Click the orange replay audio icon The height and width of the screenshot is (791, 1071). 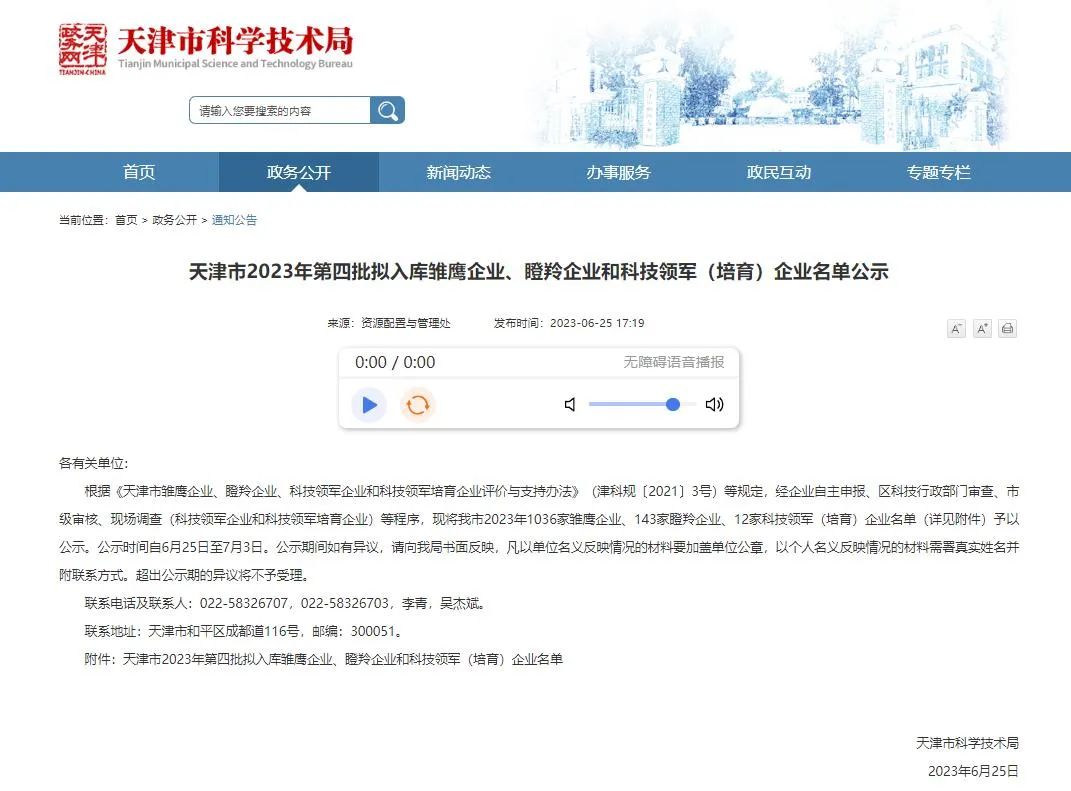[x=417, y=404]
